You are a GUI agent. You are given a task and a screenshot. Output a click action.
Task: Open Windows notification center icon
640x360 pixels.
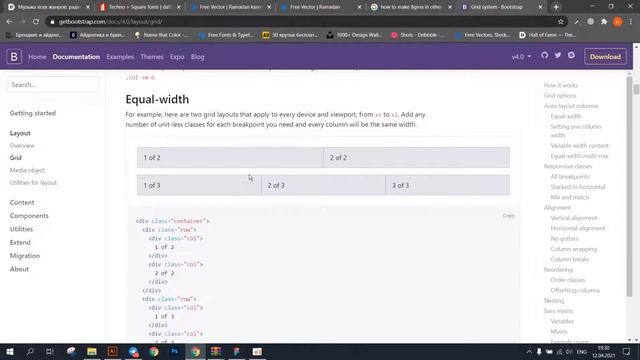pos(627,351)
